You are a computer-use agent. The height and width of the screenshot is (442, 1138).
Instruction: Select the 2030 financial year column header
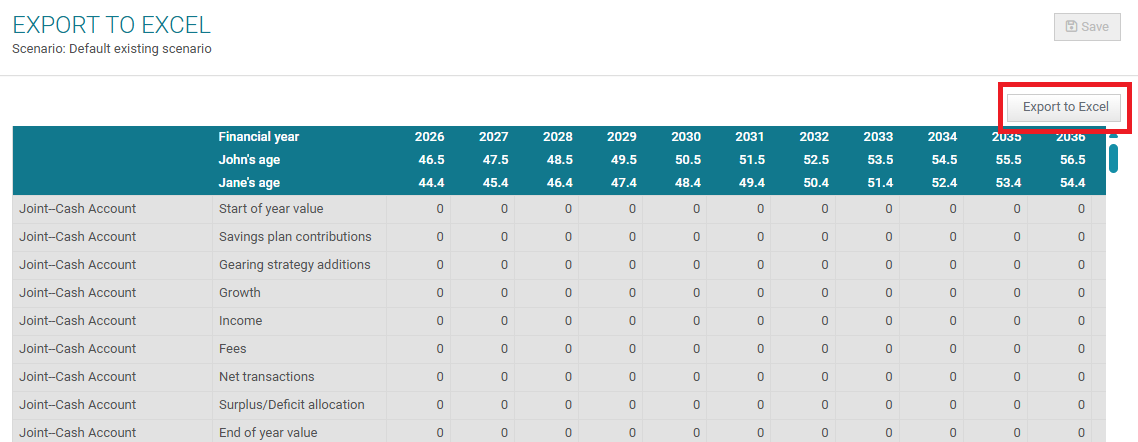click(685, 137)
